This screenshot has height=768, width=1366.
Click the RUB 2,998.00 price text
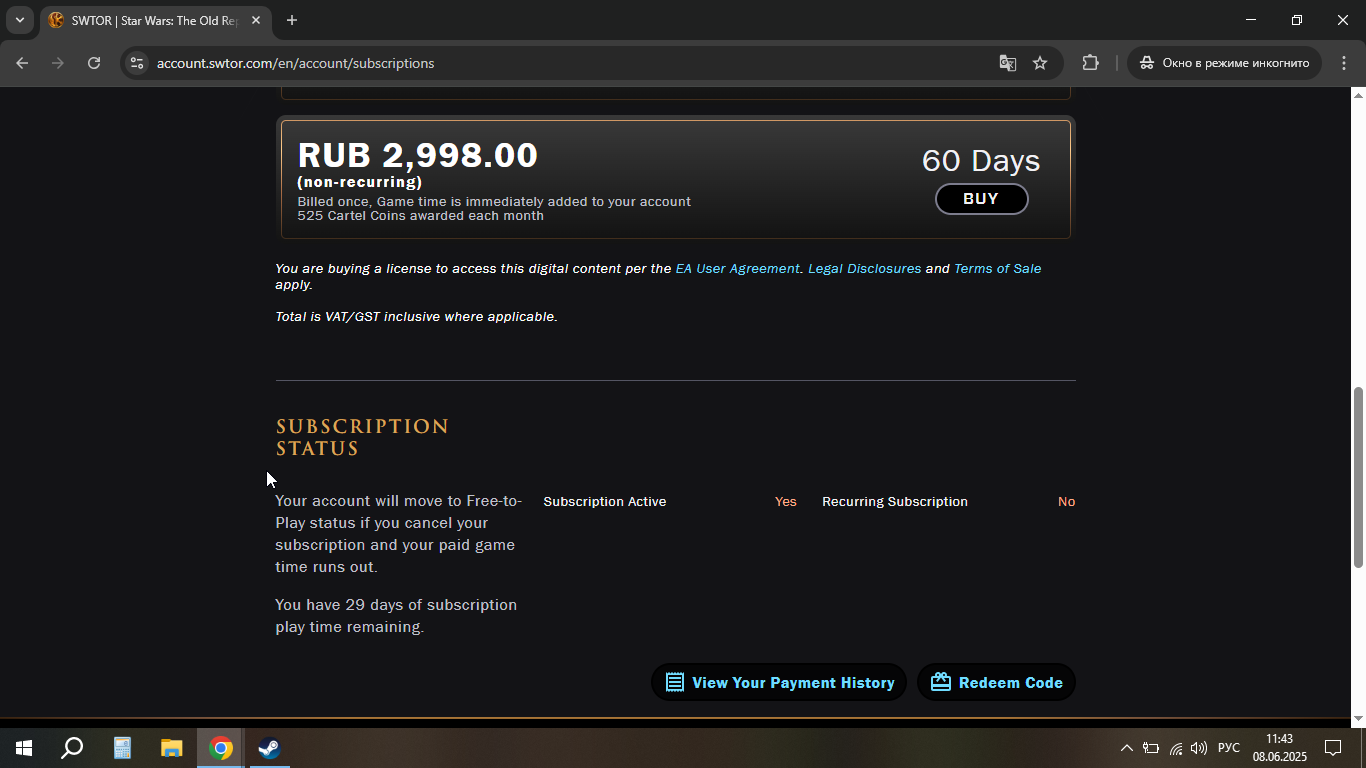[x=418, y=156]
